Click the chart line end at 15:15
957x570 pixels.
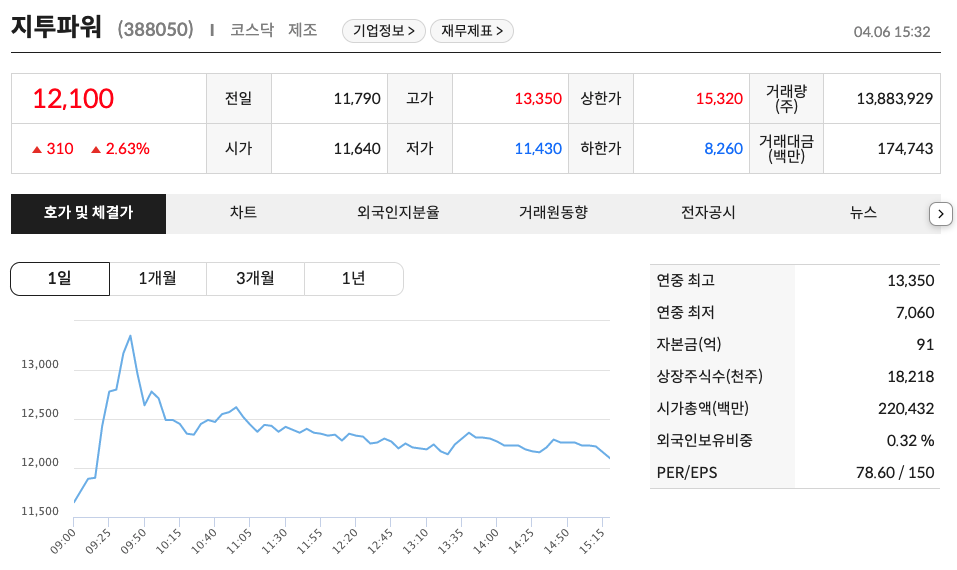click(609, 458)
